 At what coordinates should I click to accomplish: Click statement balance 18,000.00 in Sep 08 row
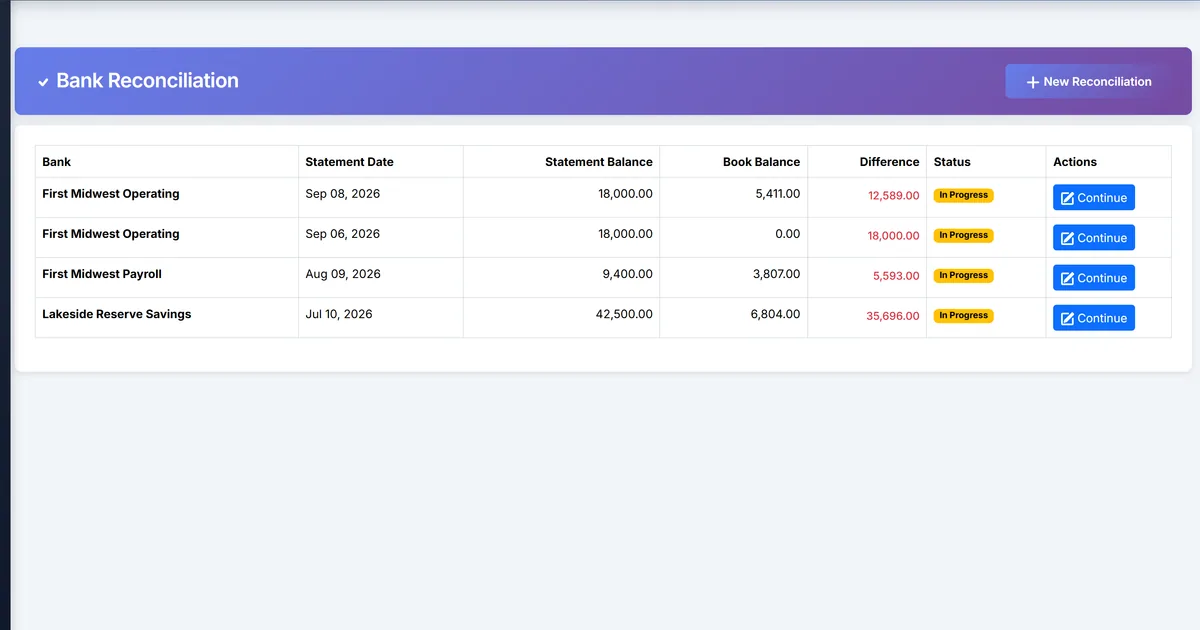pyautogui.click(x=625, y=194)
